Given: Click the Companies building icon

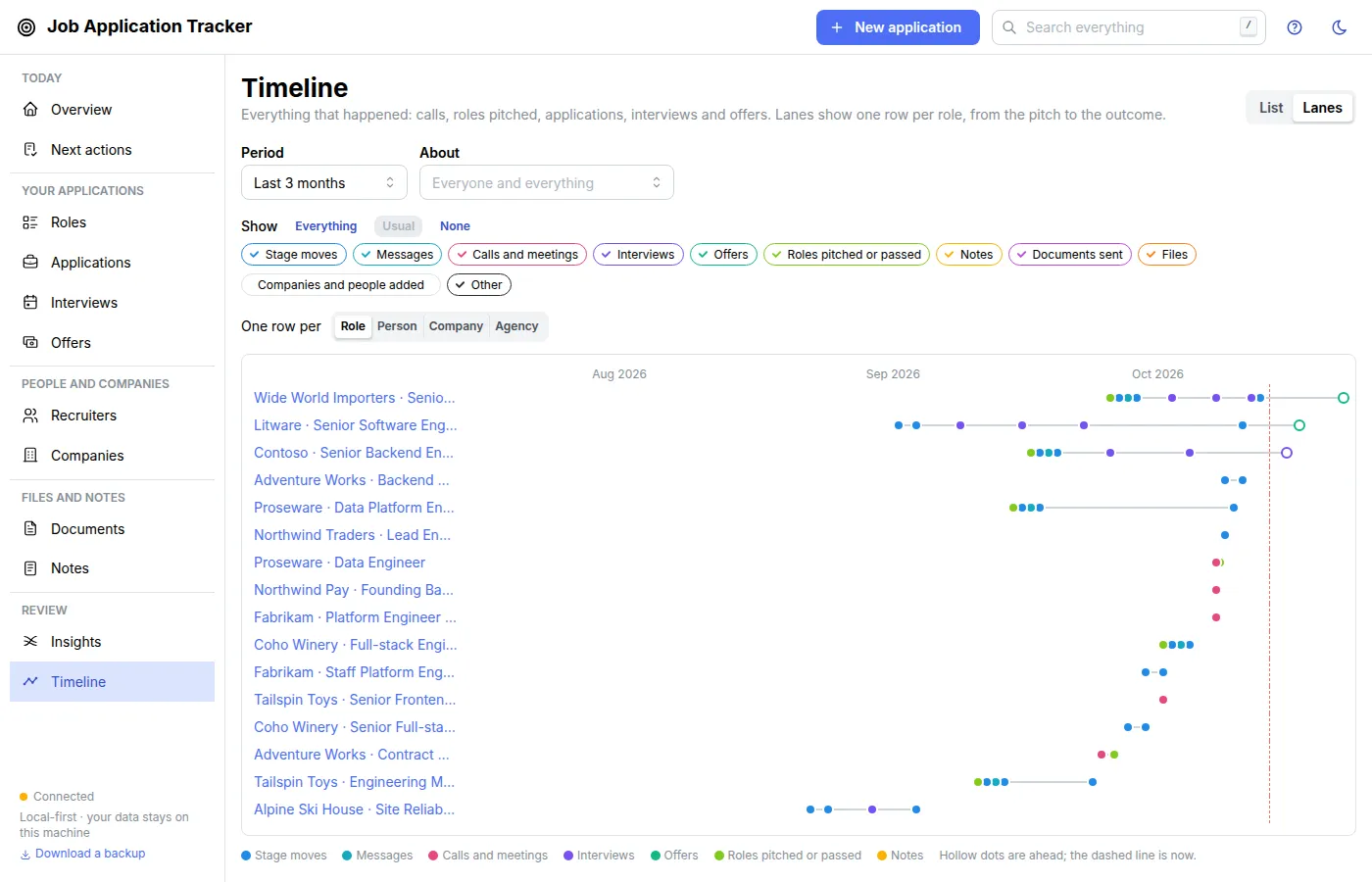Looking at the screenshot, I should point(30,456).
